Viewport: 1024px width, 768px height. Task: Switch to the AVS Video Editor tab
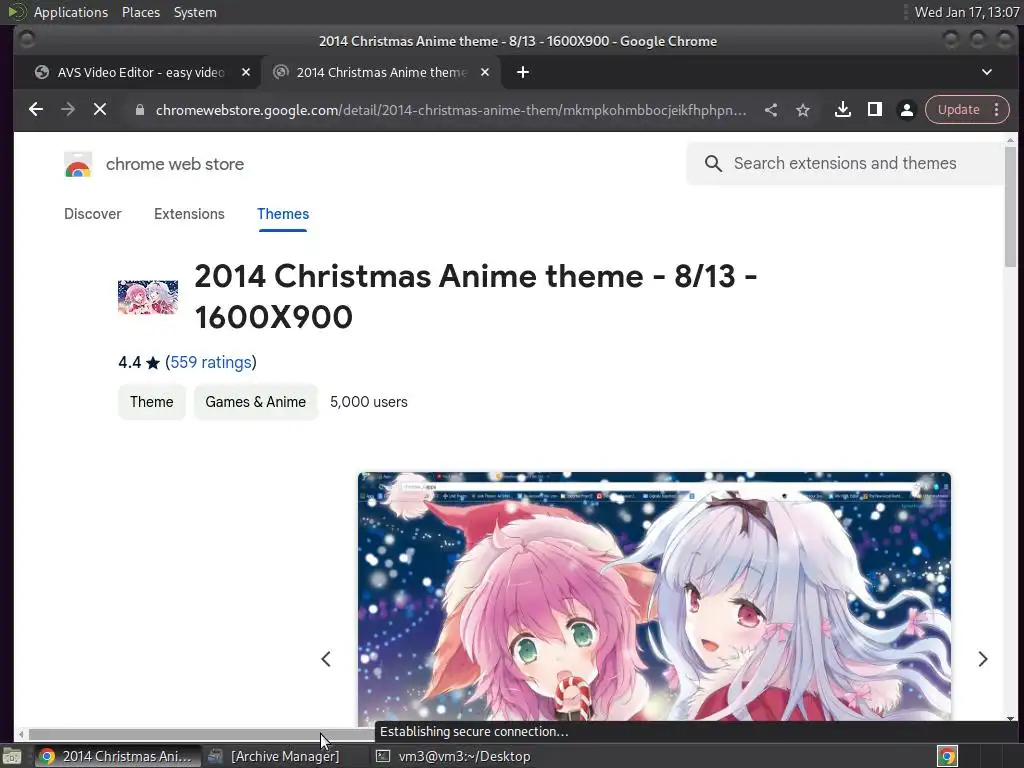click(x=139, y=72)
